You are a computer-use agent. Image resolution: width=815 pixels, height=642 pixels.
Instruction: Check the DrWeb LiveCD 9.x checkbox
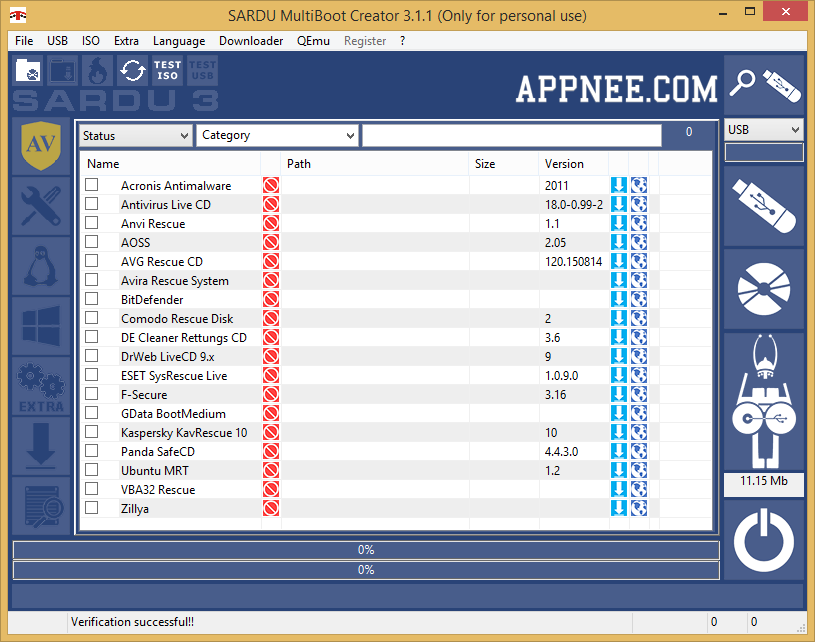pyautogui.click(x=91, y=356)
